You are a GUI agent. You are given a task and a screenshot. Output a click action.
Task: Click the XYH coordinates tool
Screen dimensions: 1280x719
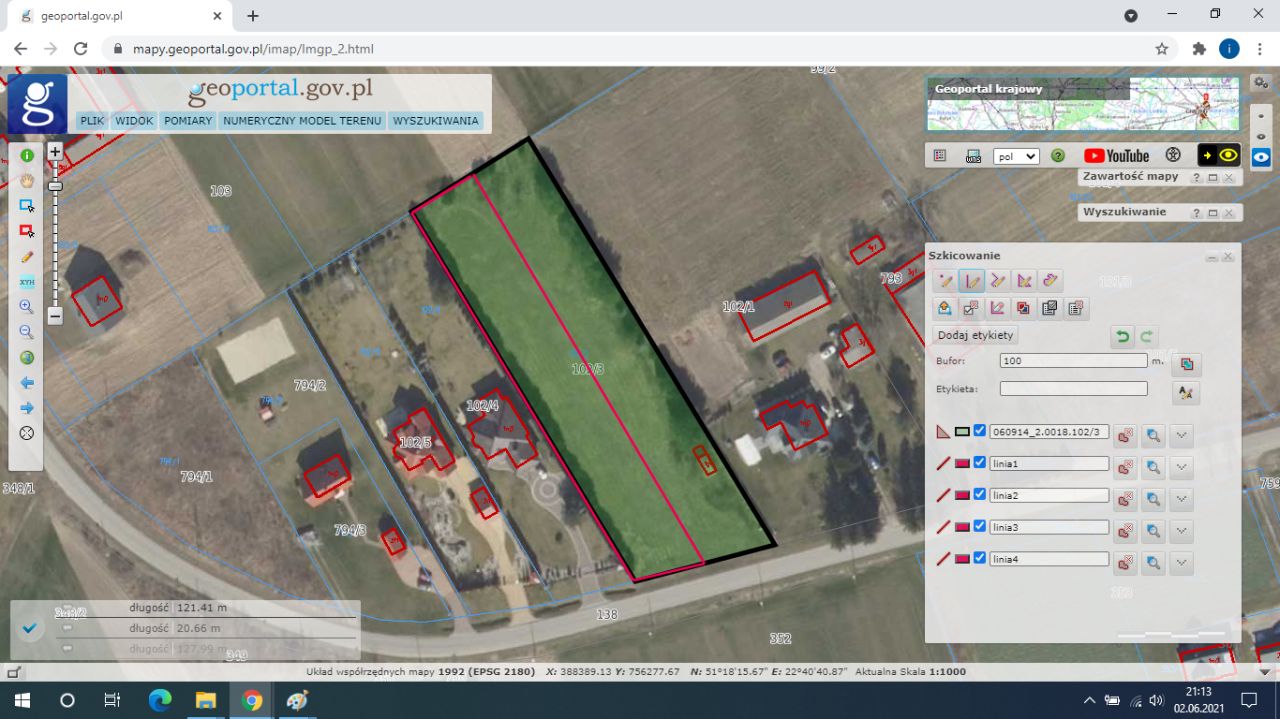pyautogui.click(x=27, y=282)
